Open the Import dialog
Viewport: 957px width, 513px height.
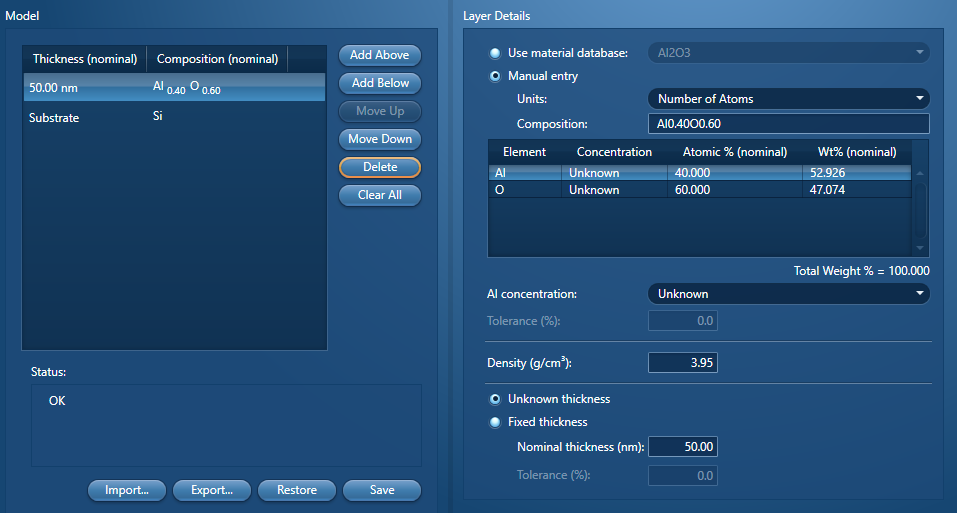(x=126, y=490)
